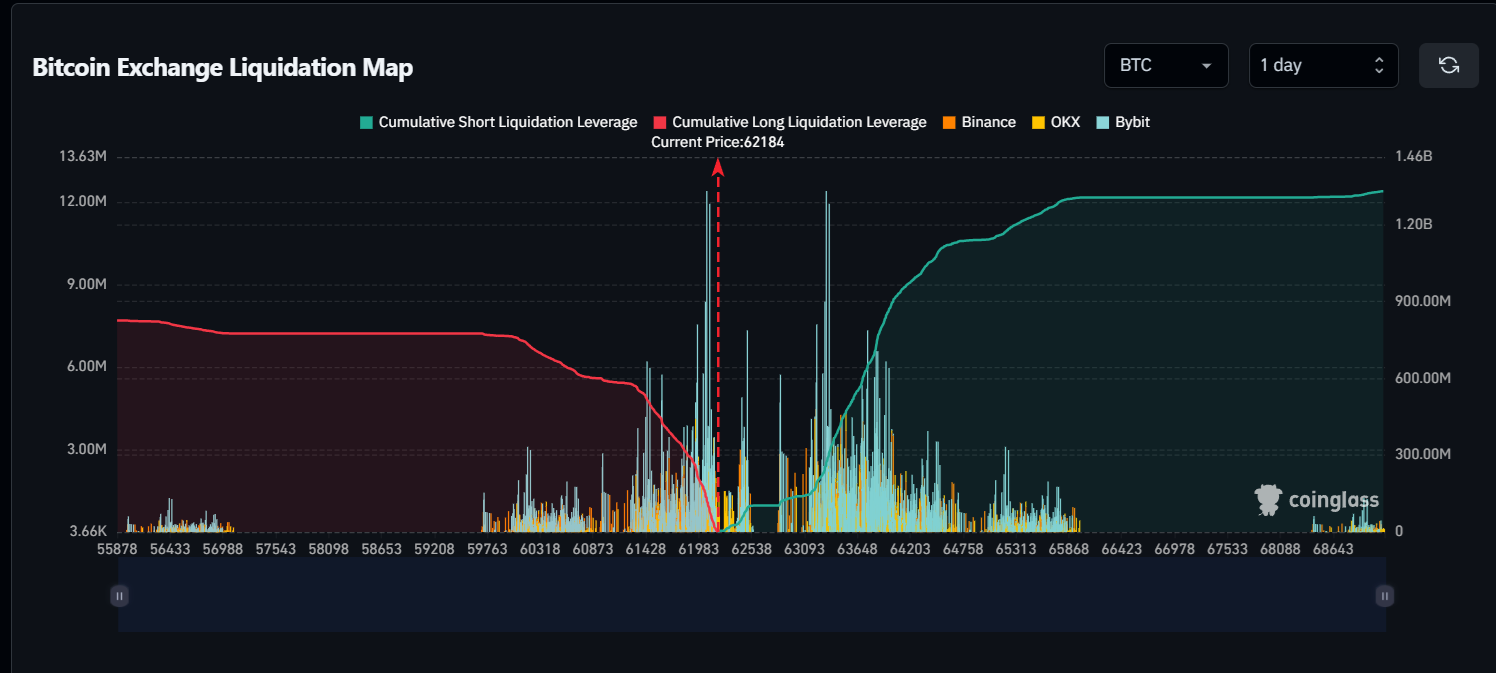Toggle the Cumulative Short Liquidation Leverage series label

tap(507, 122)
